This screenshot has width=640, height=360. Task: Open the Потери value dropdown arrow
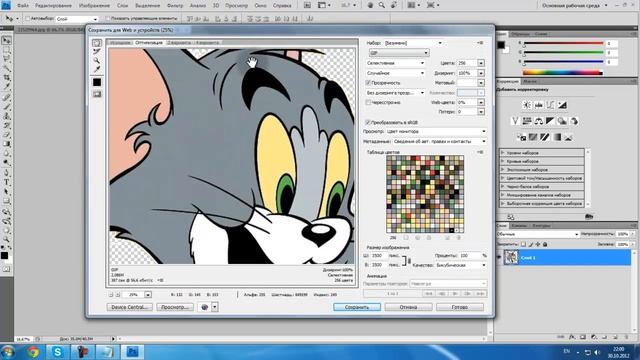(481, 111)
